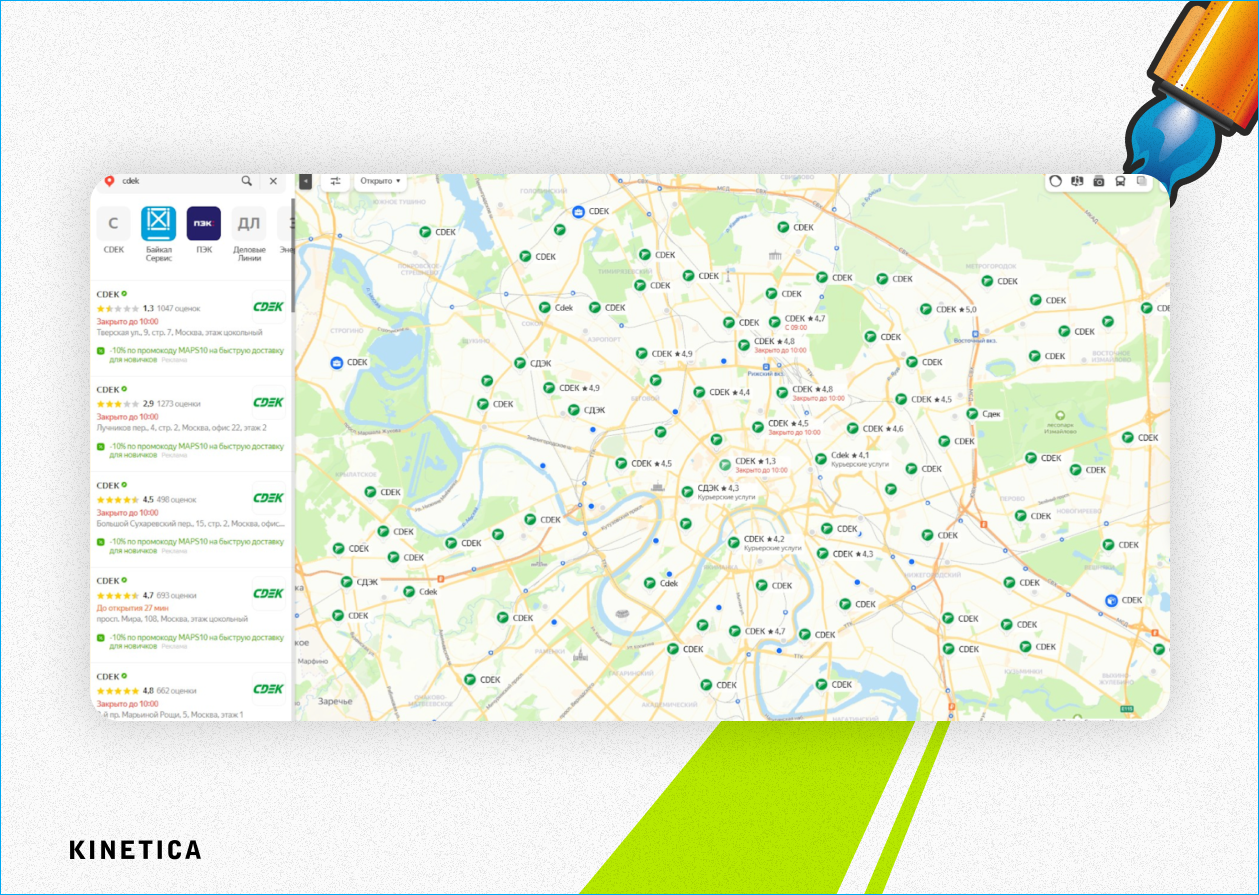Click the CDEK ★4,7 pin opening С 09:00
Image resolution: width=1259 pixels, height=895 pixels.
tap(774, 321)
